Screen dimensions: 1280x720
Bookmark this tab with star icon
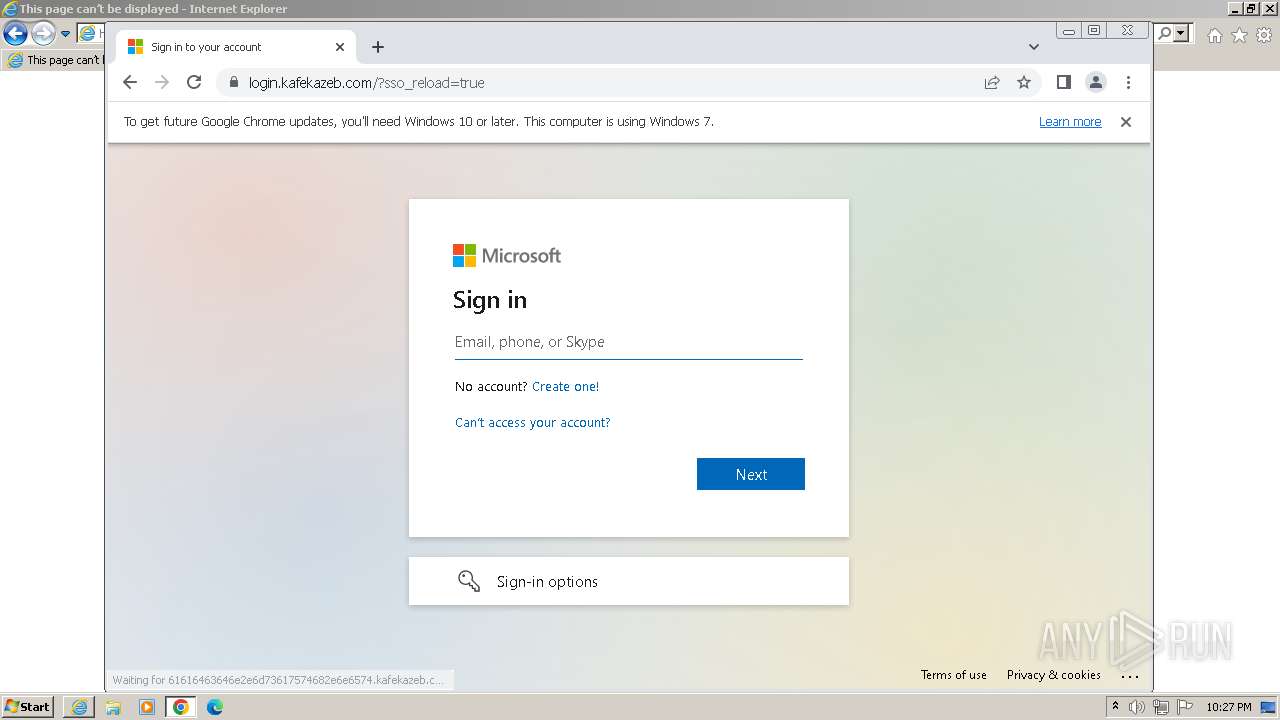(x=1024, y=83)
